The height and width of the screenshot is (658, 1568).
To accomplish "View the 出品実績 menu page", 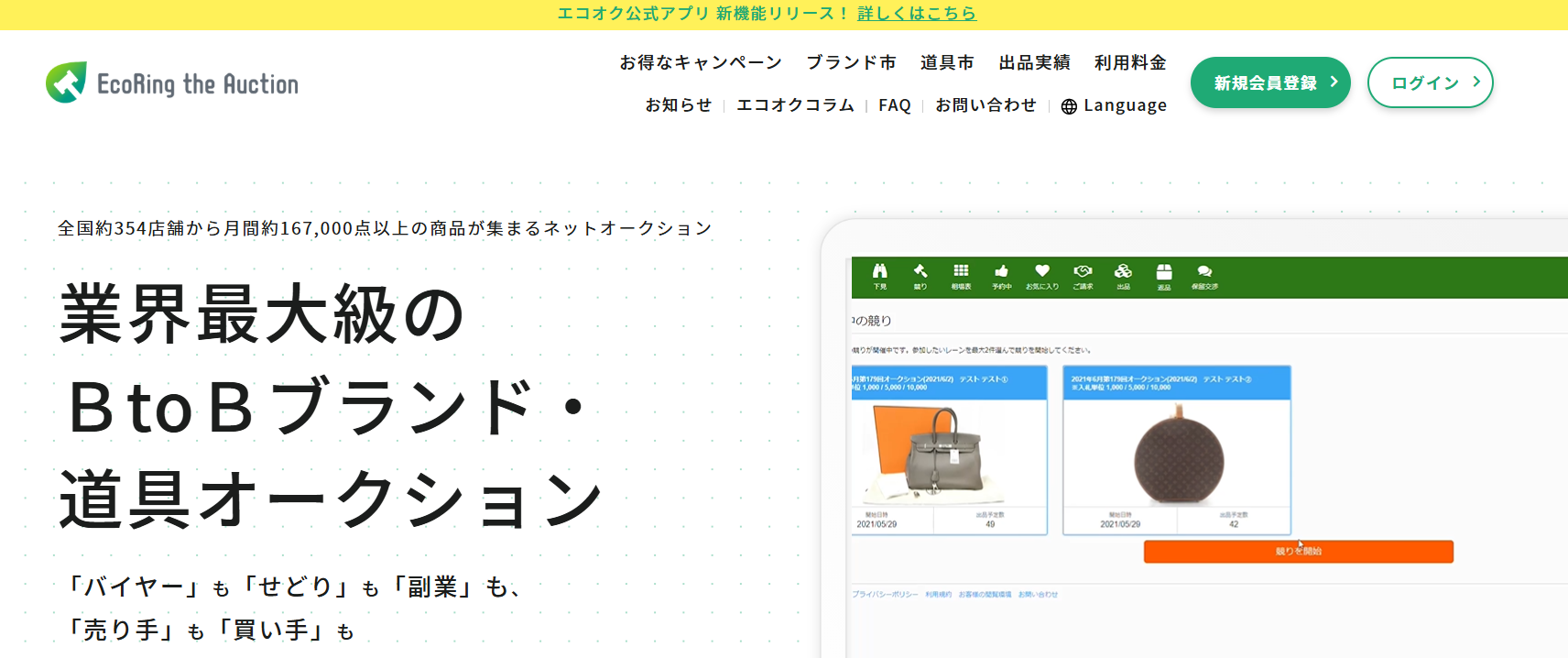I will point(1034,62).
